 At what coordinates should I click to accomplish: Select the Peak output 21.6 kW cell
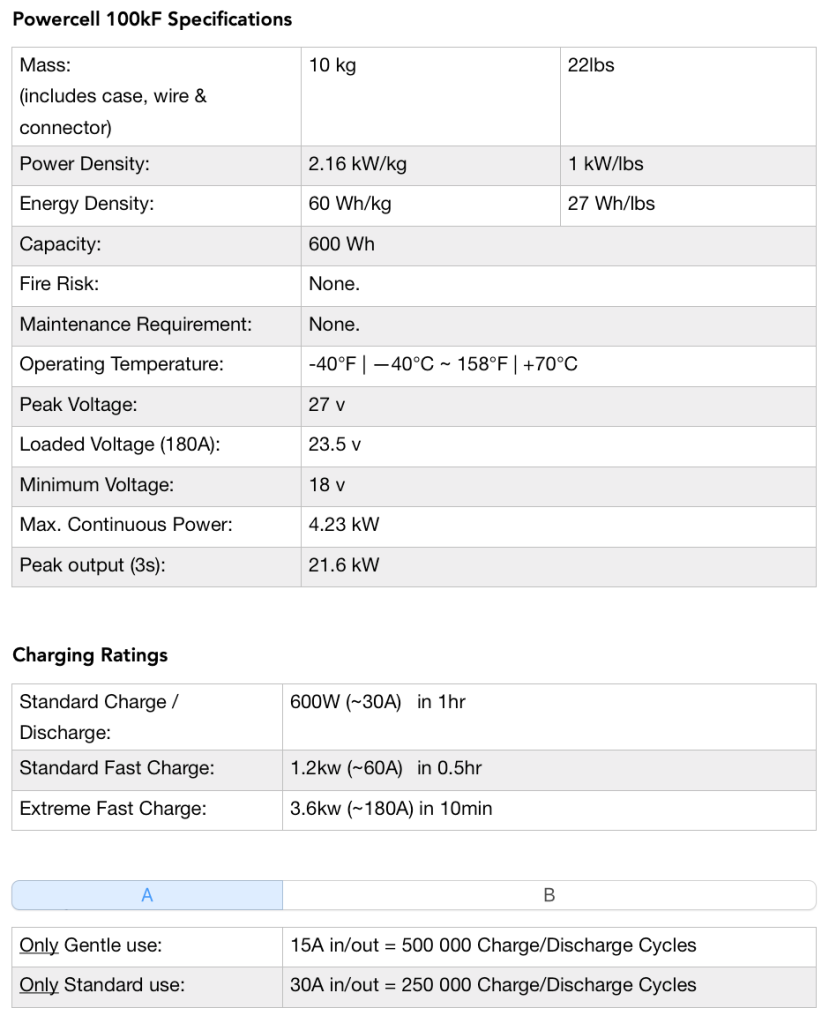(x=344, y=565)
